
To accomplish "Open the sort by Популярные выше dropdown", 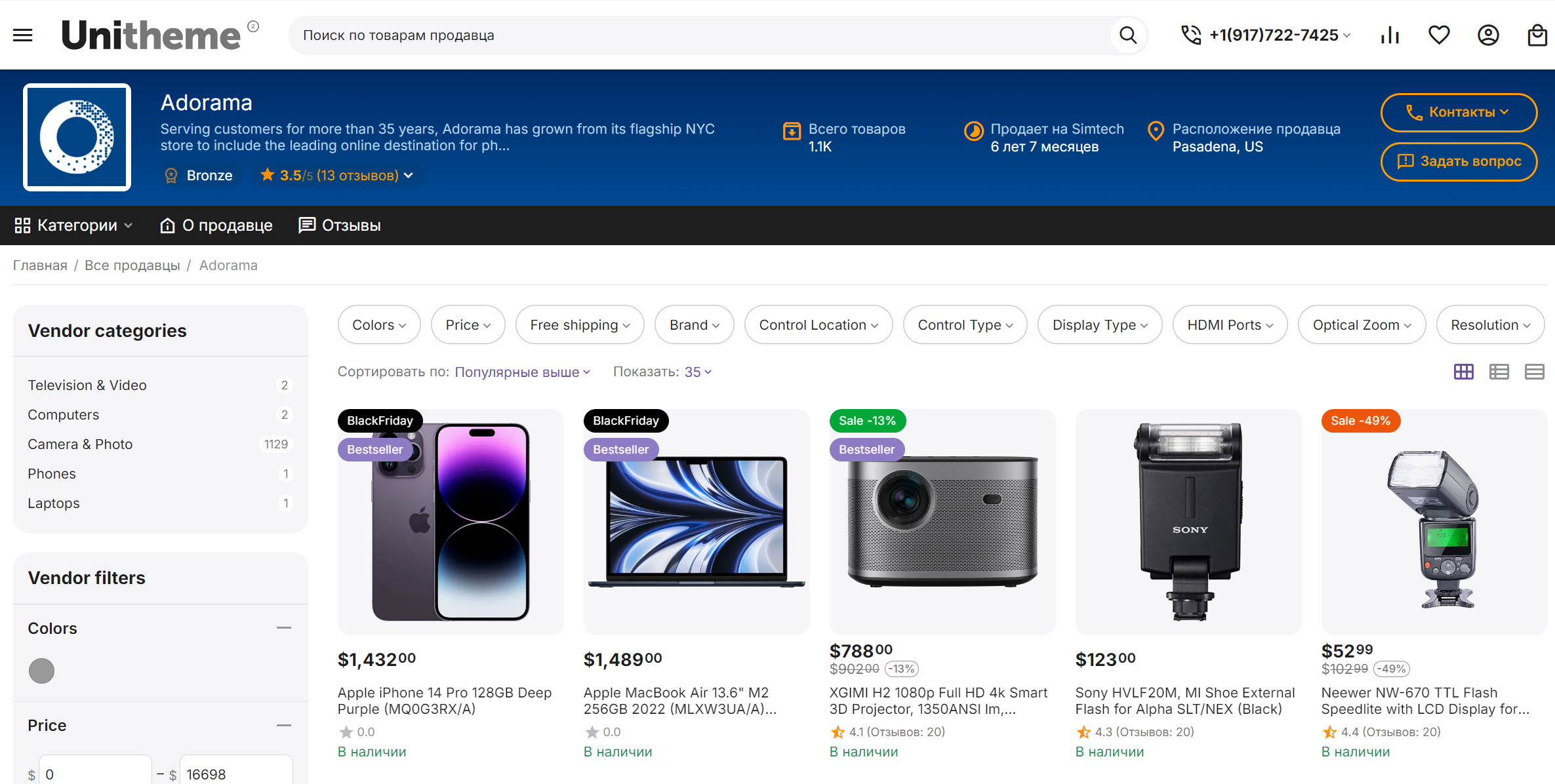I will point(522,372).
